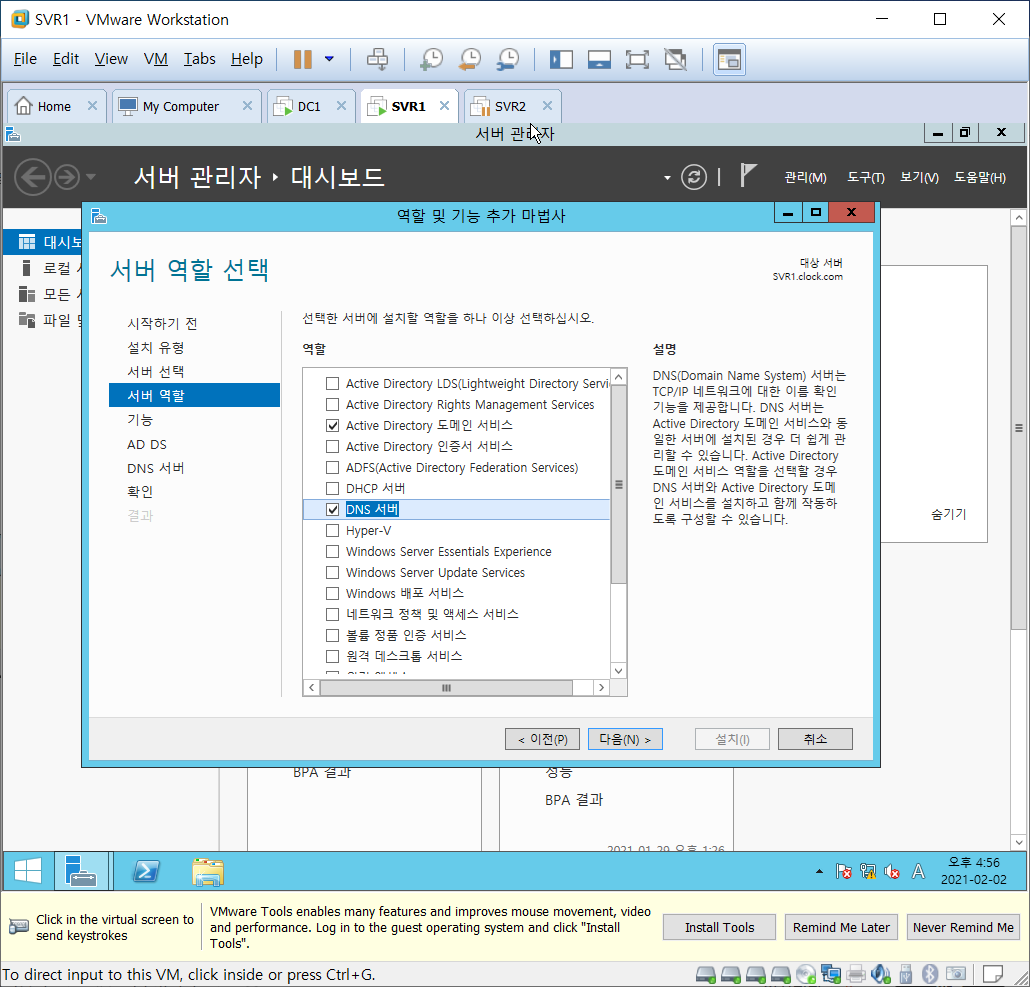1030x987 pixels.
Task: Open the Windows Start button
Action: pos(28,871)
